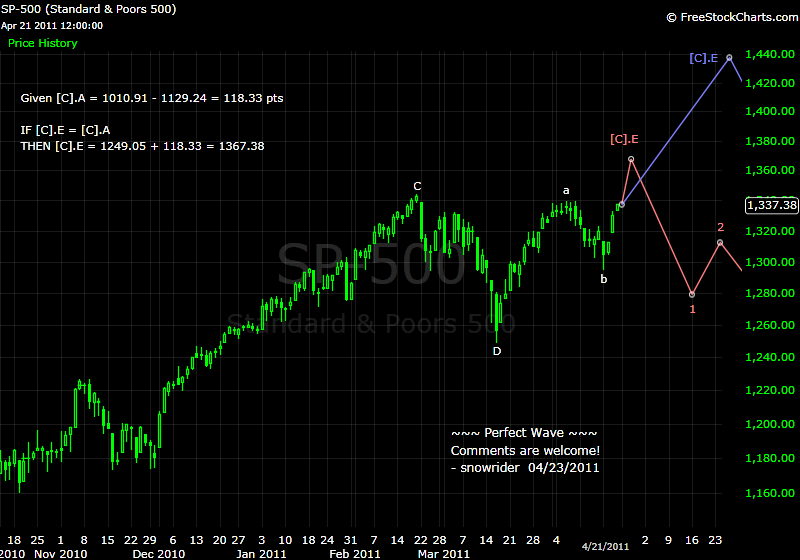Click the 1,160.00 price axis label
This screenshot has height=560, width=800.
(770, 493)
